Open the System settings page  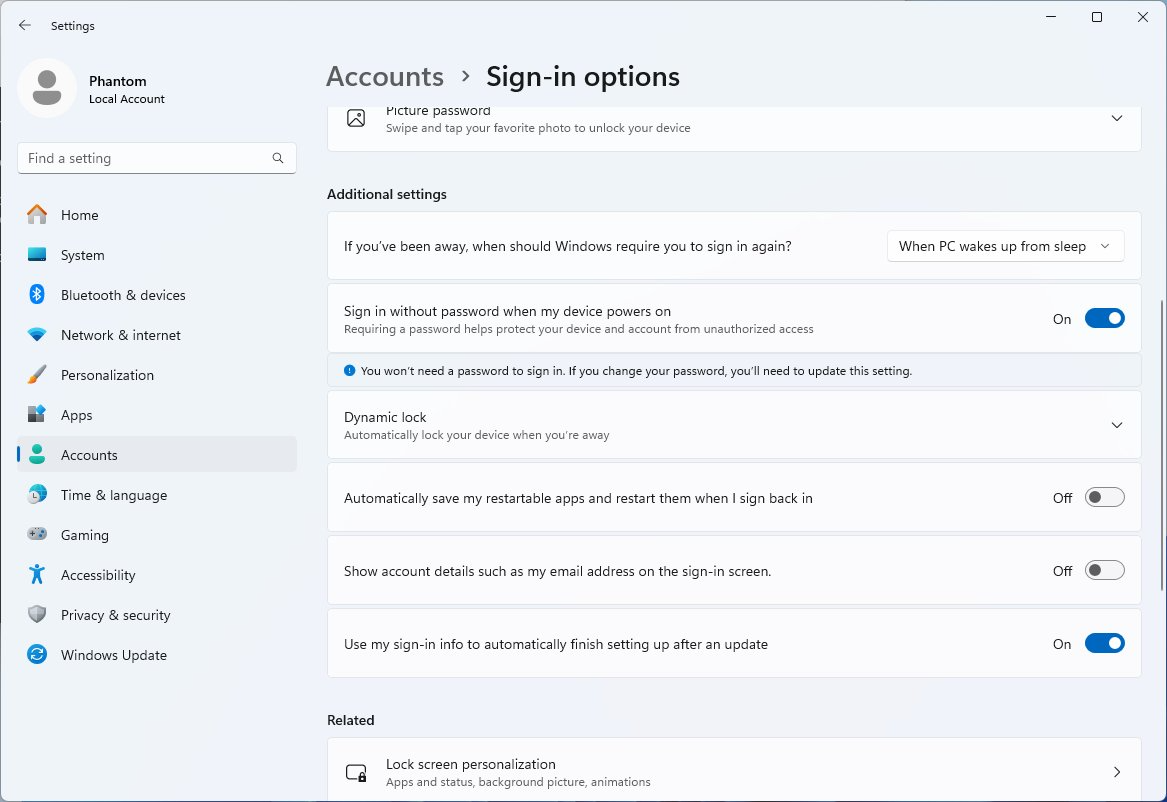[x=82, y=255]
